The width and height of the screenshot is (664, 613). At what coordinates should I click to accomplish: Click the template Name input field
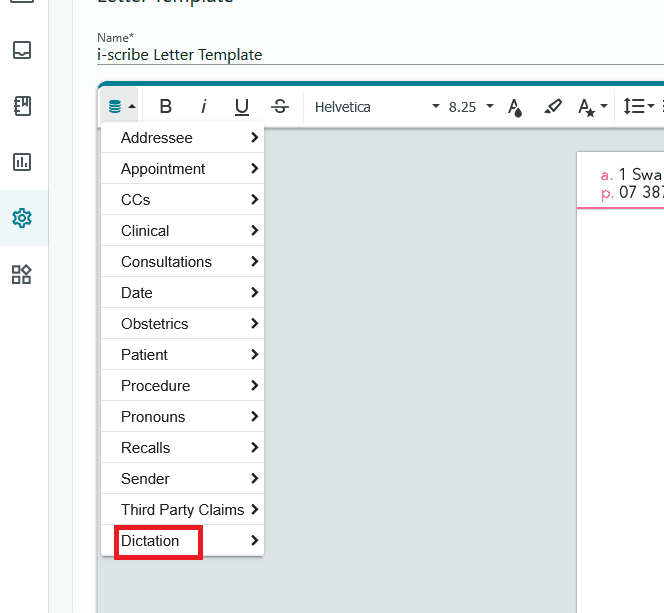pyautogui.click(x=380, y=55)
